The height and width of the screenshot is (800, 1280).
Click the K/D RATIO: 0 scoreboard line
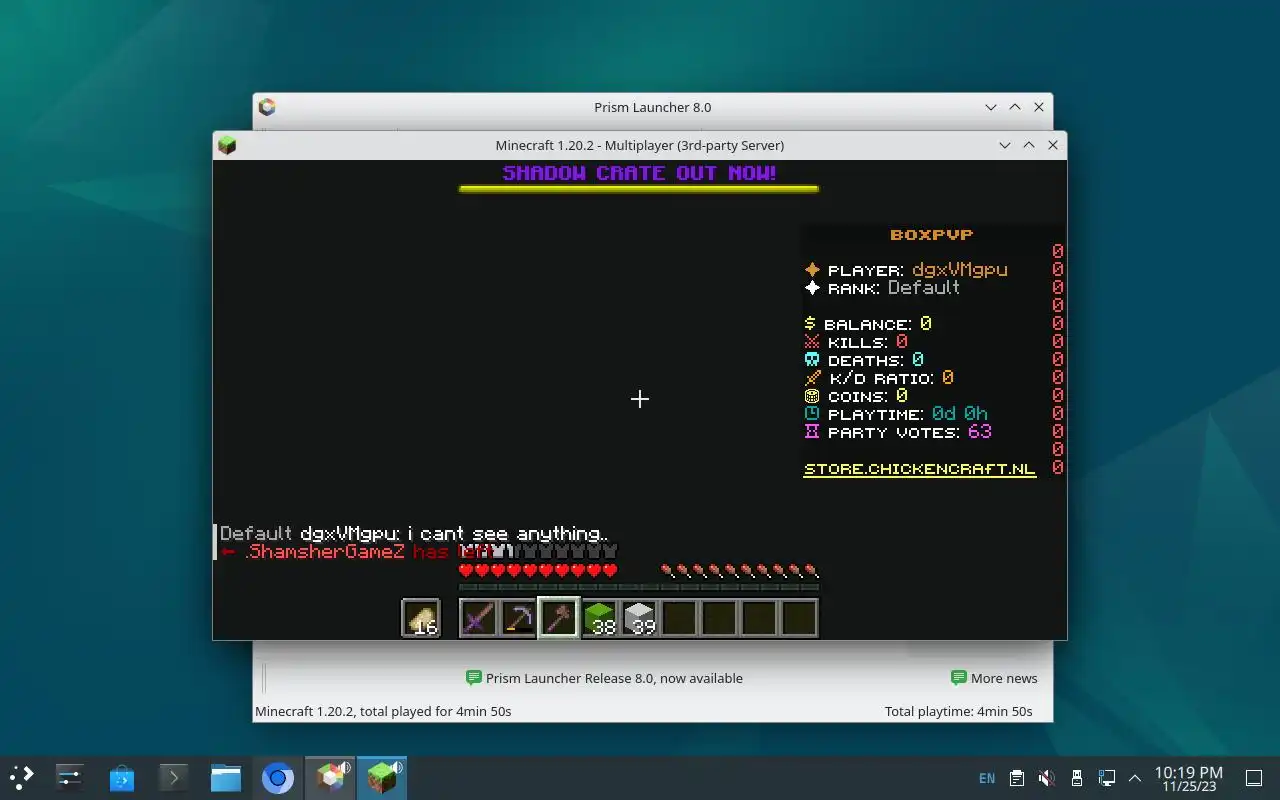(x=879, y=378)
